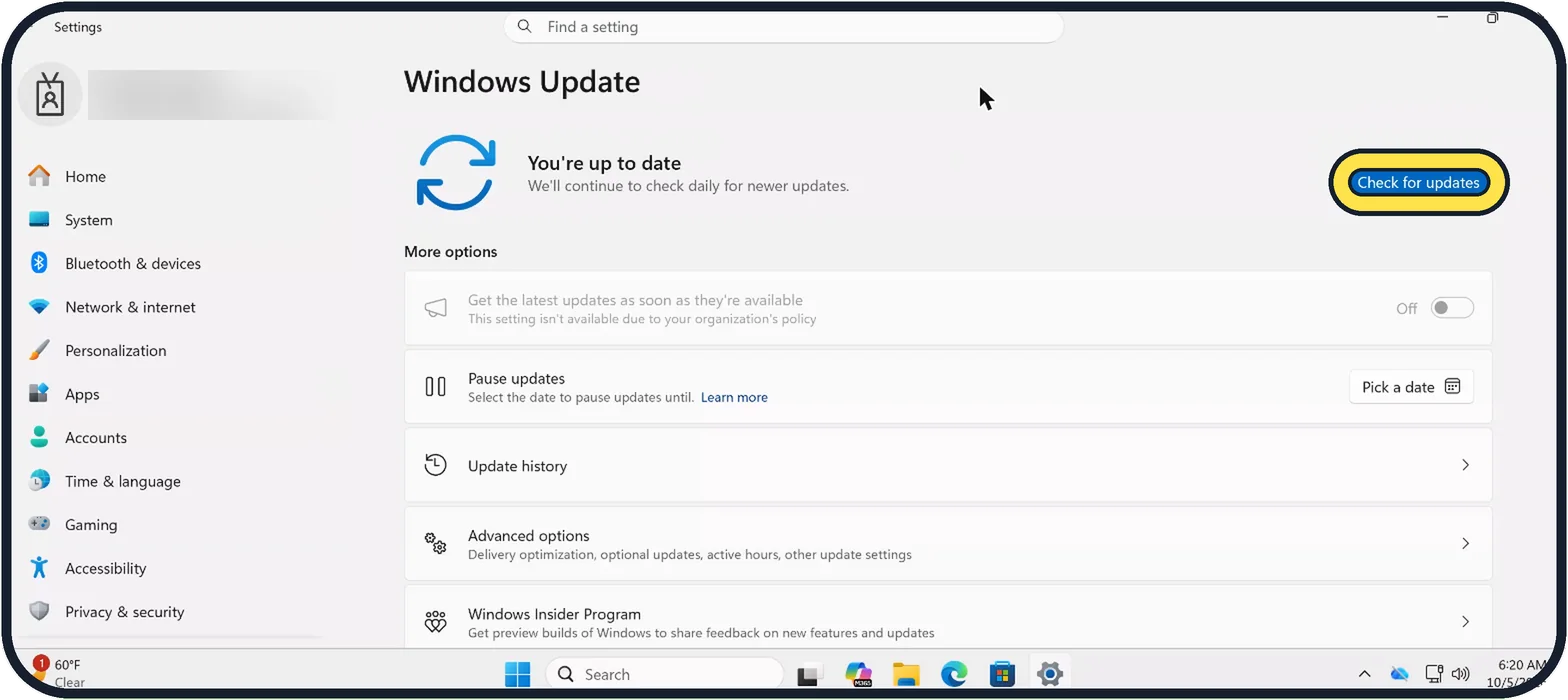This screenshot has height=700, width=1568.
Task: Click the 'You're up to date' text
Action: 604,163
